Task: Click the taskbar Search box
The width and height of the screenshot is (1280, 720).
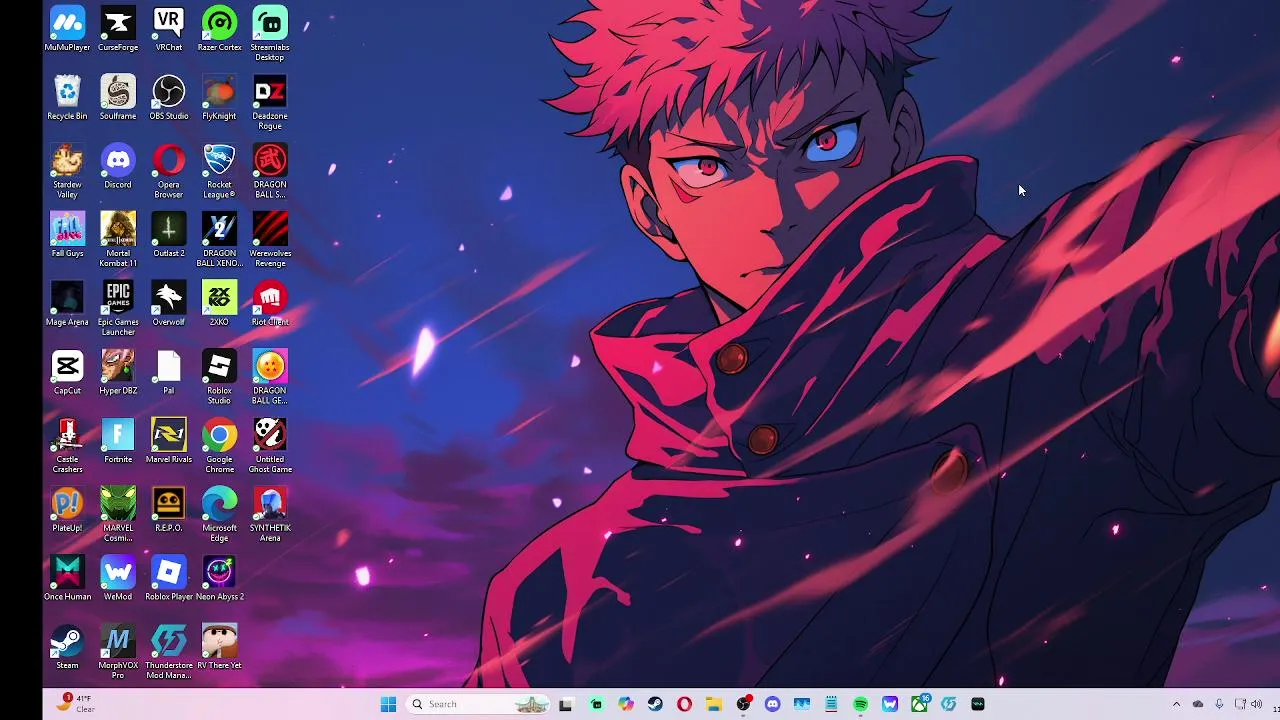Action: [479, 704]
